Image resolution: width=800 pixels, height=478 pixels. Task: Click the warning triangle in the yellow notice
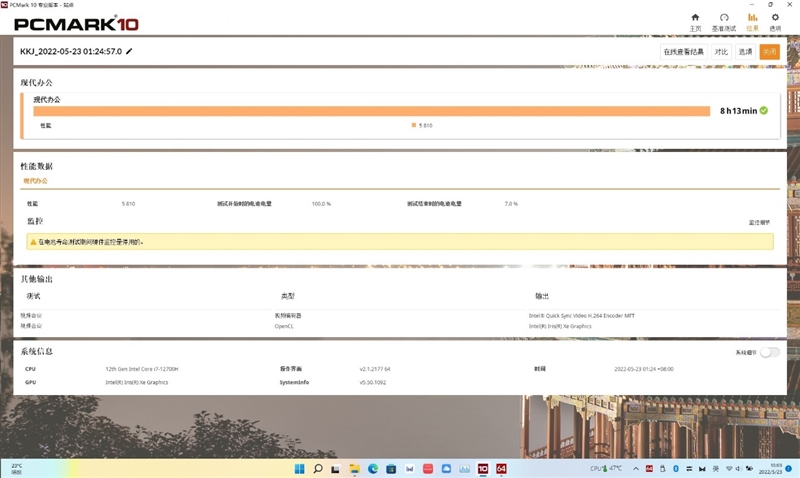[33, 242]
